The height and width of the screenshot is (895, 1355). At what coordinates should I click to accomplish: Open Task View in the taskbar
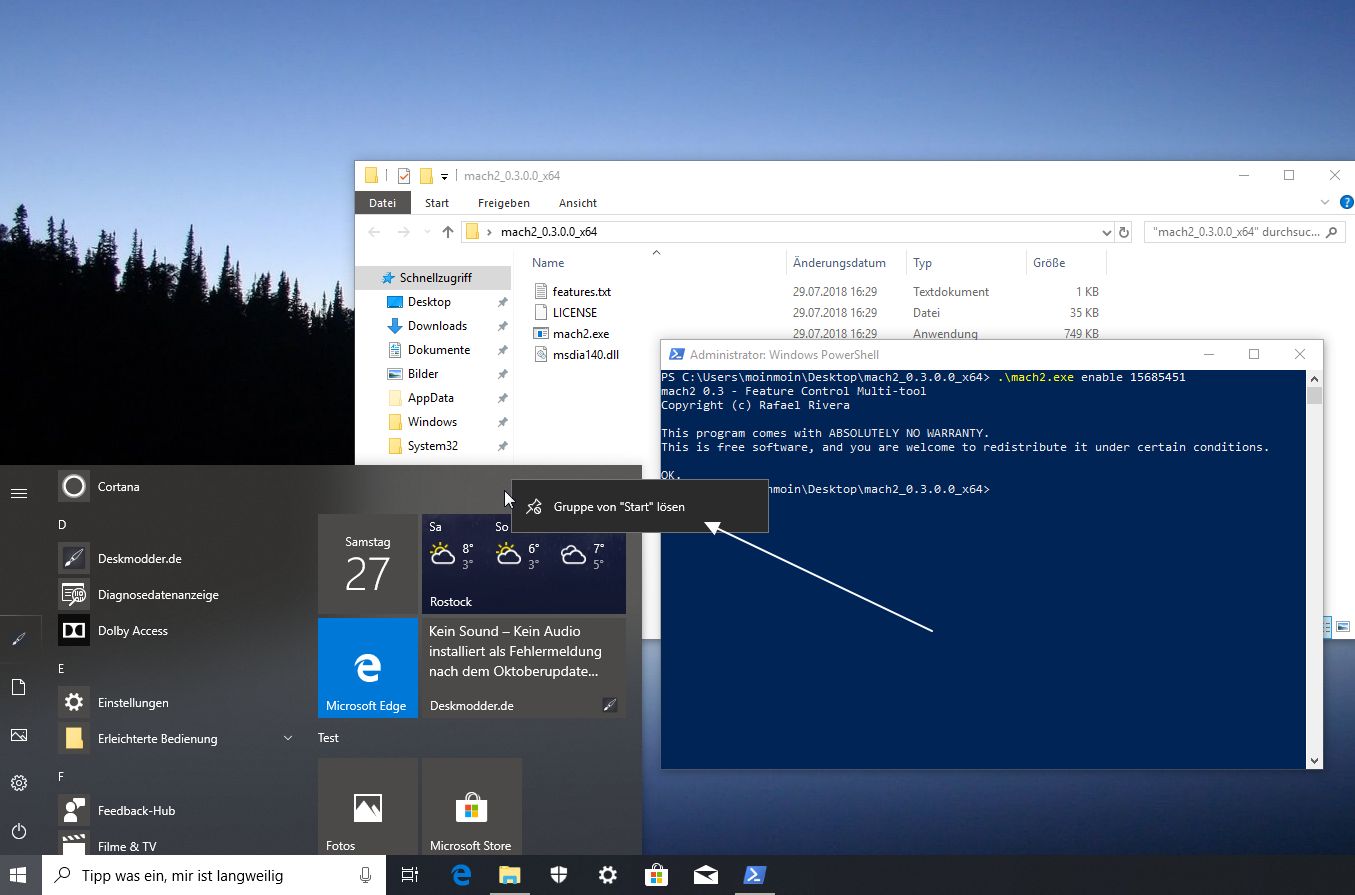(410, 875)
